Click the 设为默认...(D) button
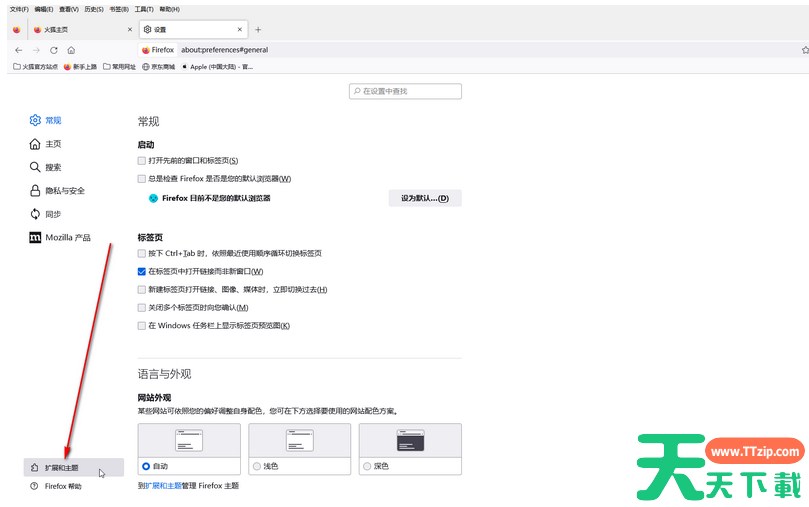Image resolution: width=809 pixels, height=507 pixels. 424,198
